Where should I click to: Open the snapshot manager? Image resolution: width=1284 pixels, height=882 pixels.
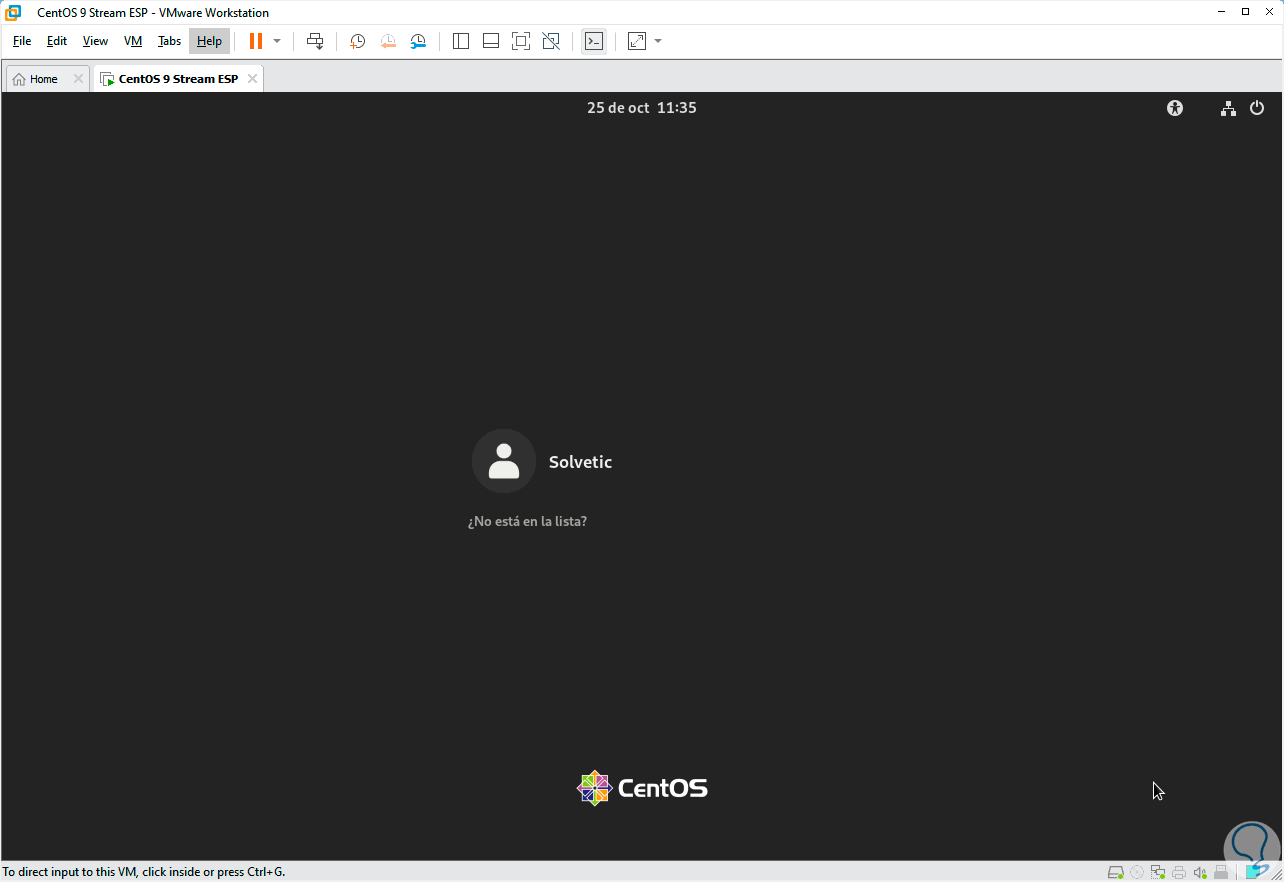click(x=418, y=41)
